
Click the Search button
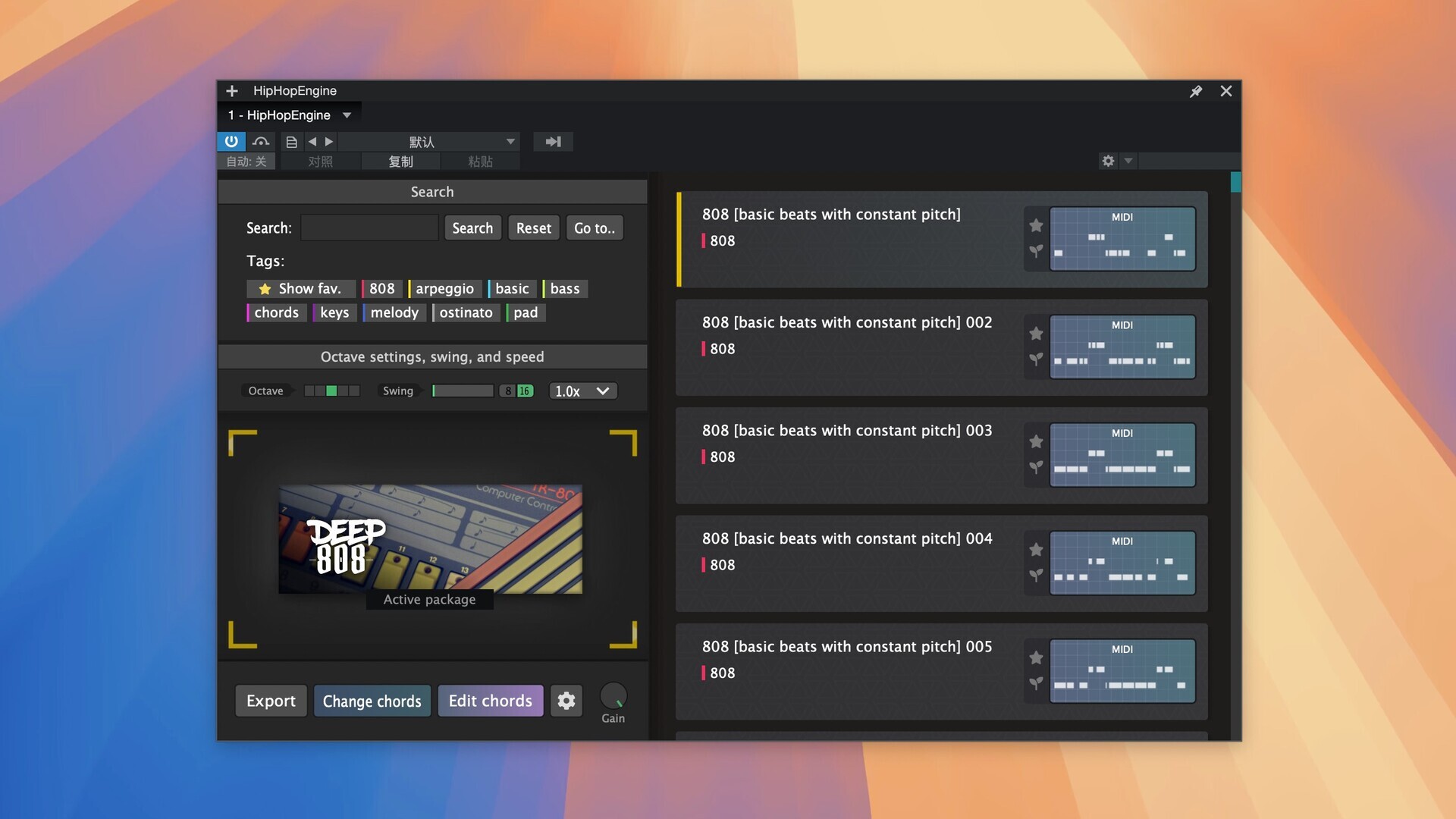(x=472, y=228)
